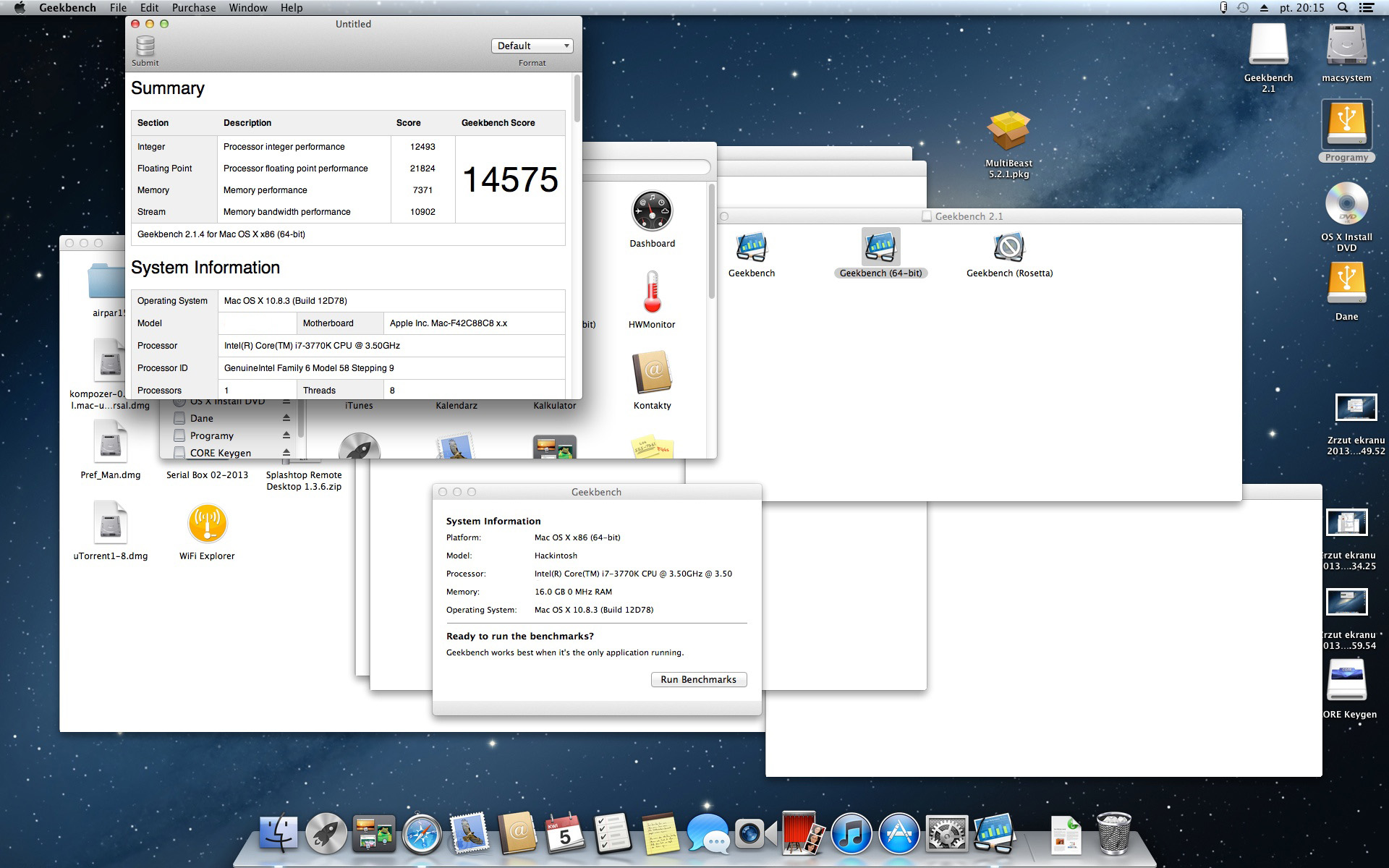Click the Eject icon in the menu bar
The height and width of the screenshot is (868, 1389).
pyautogui.click(x=1264, y=8)
